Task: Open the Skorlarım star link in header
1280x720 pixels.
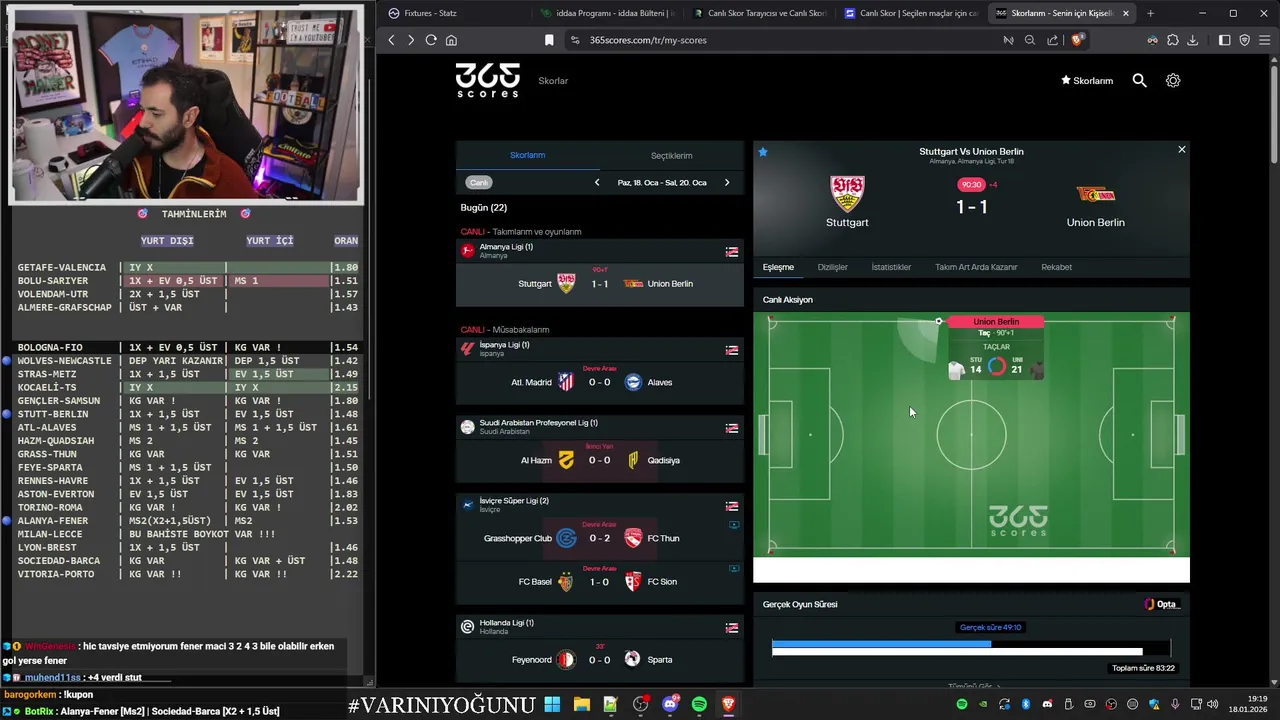Action: click(x=1087, y=80)
